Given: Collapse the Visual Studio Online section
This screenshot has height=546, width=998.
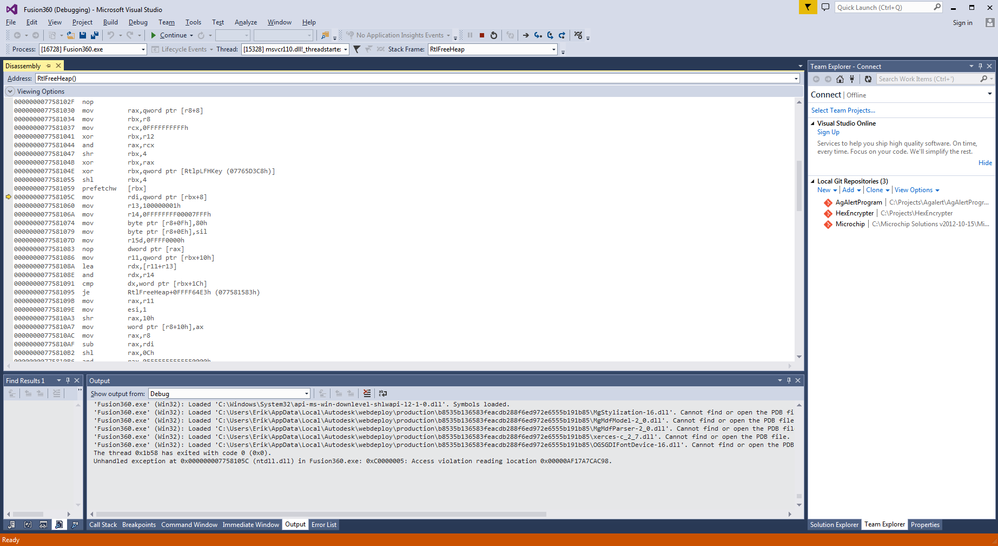Looking at the screenshot, I should coord(813,123).
